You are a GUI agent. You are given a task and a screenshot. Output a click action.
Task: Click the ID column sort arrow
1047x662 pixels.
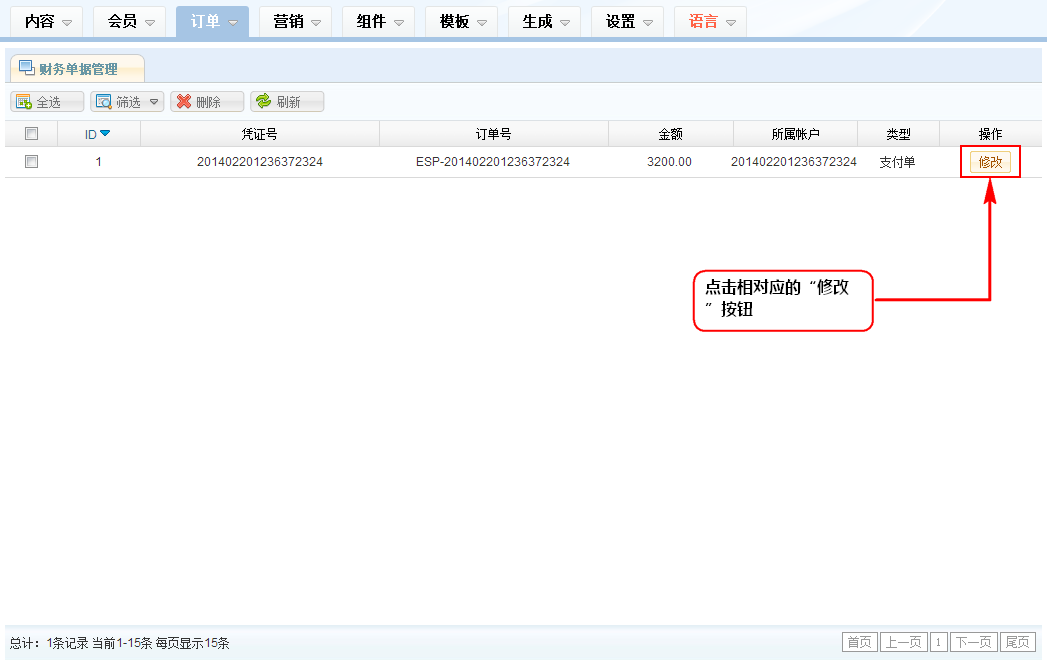pos(105,134)
